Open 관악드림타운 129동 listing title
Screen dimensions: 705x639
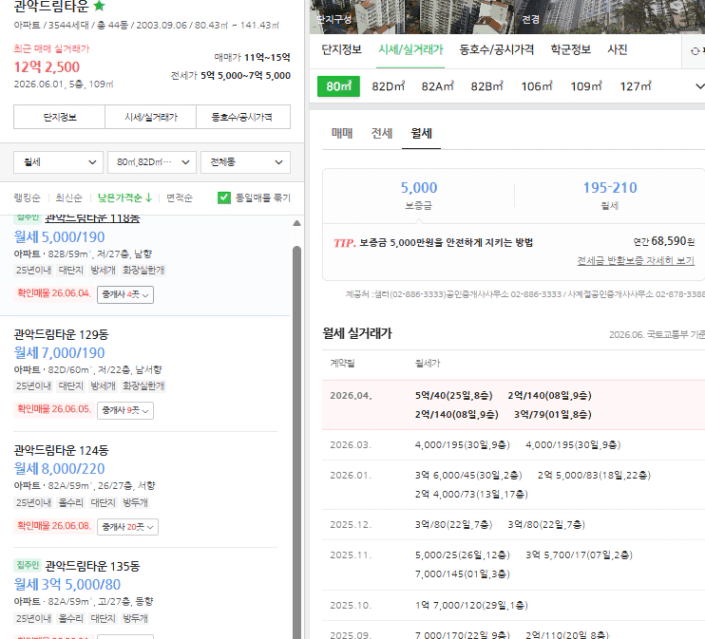(x=61, y=335)
